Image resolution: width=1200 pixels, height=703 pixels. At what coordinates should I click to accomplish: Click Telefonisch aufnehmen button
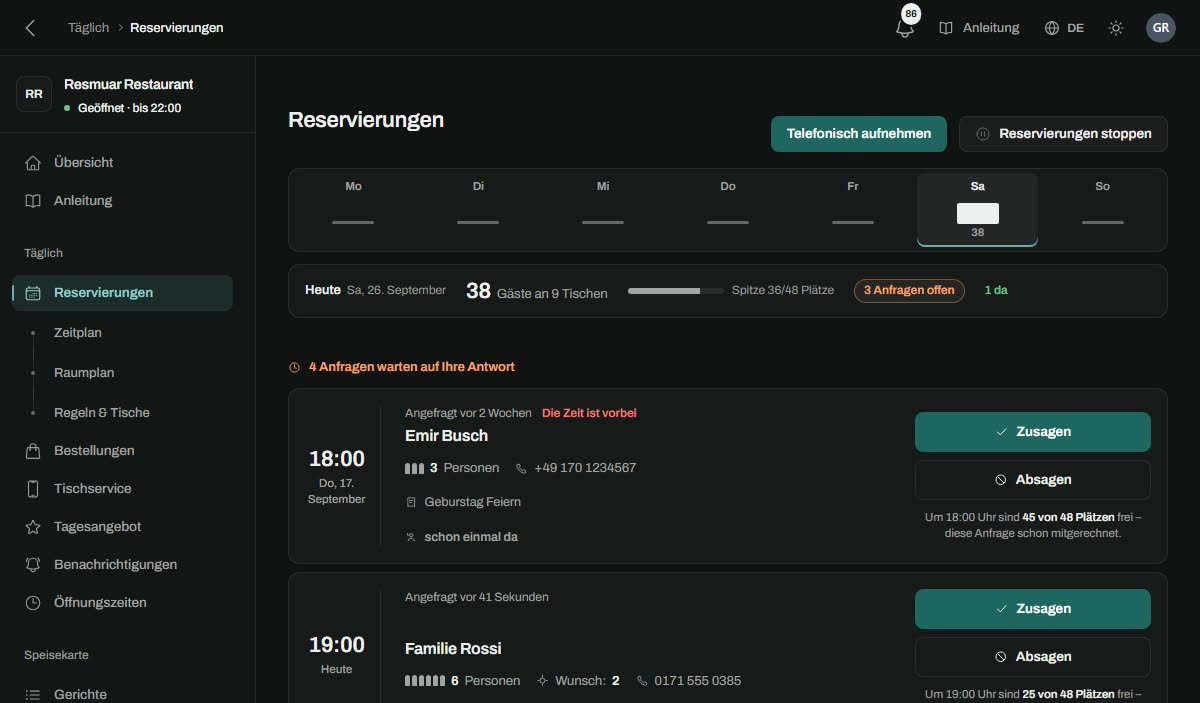tap(859, 134)
